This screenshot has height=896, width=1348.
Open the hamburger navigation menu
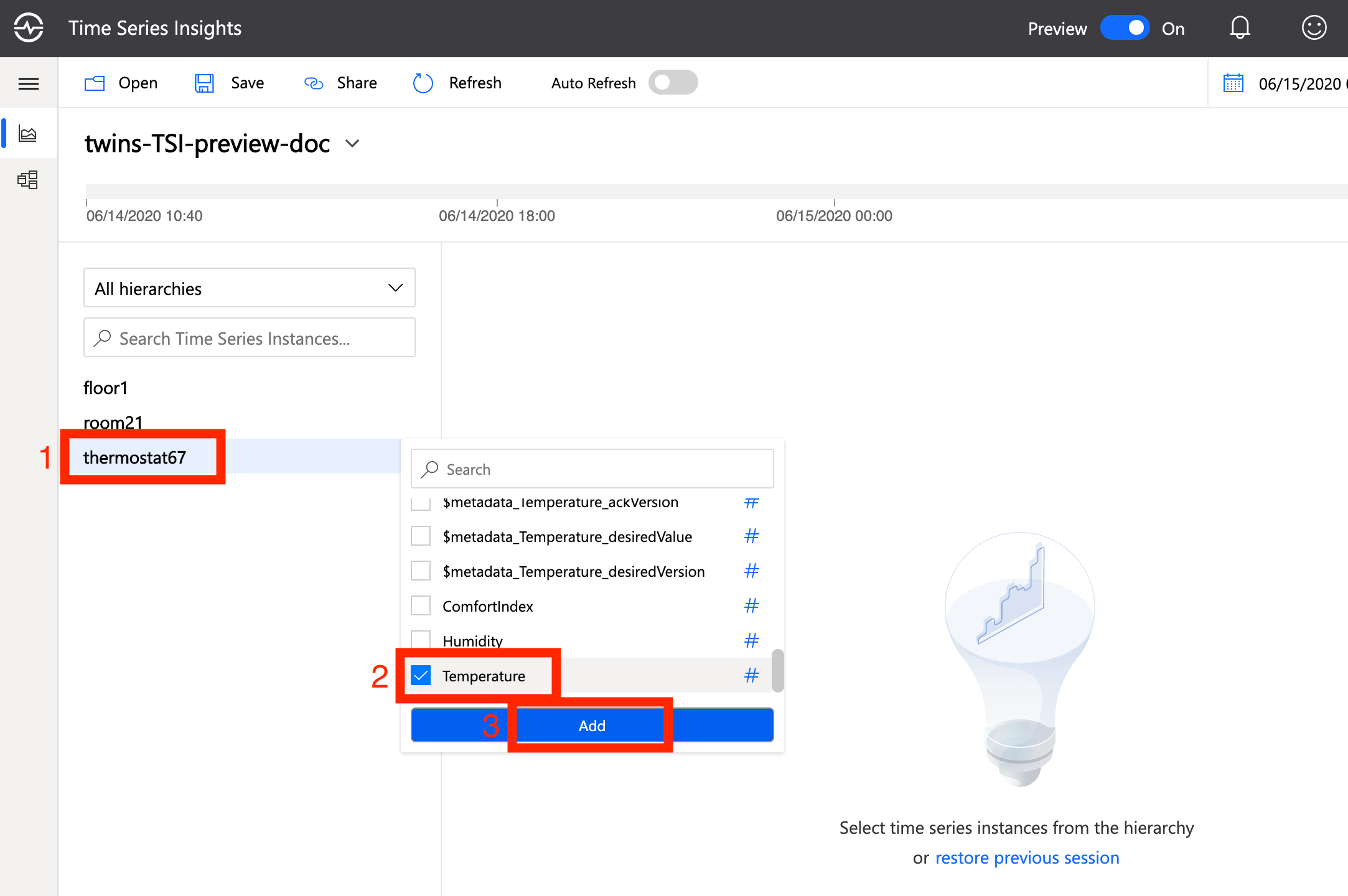pyautogui.click(x=29, y=83)
